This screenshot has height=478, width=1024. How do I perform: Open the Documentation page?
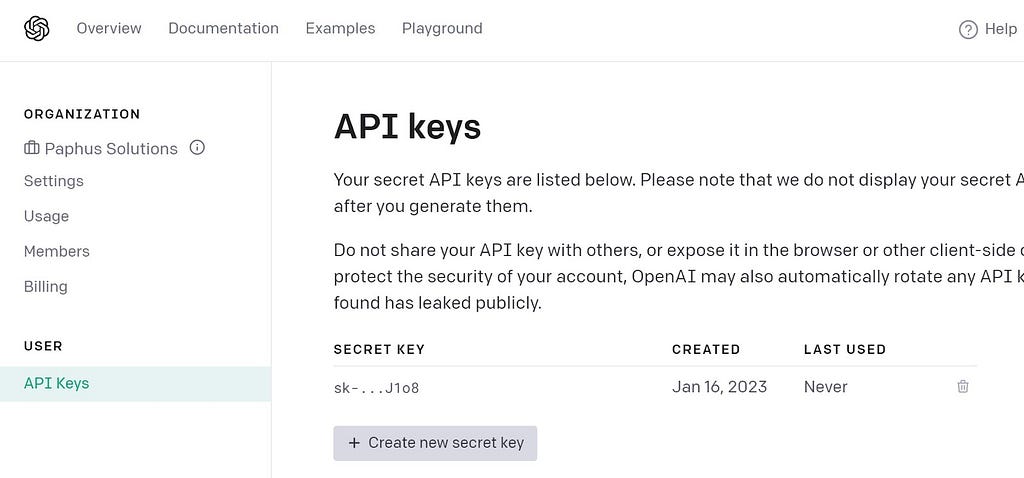coord(223,29)
